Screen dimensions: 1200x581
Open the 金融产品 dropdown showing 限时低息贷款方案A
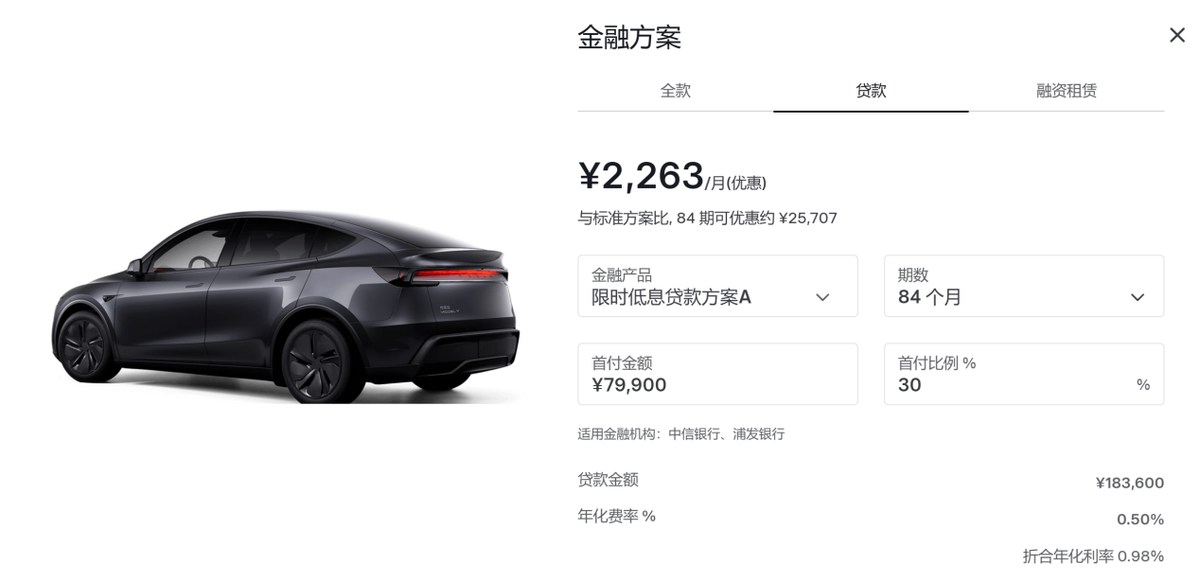[x=718, y=286]
